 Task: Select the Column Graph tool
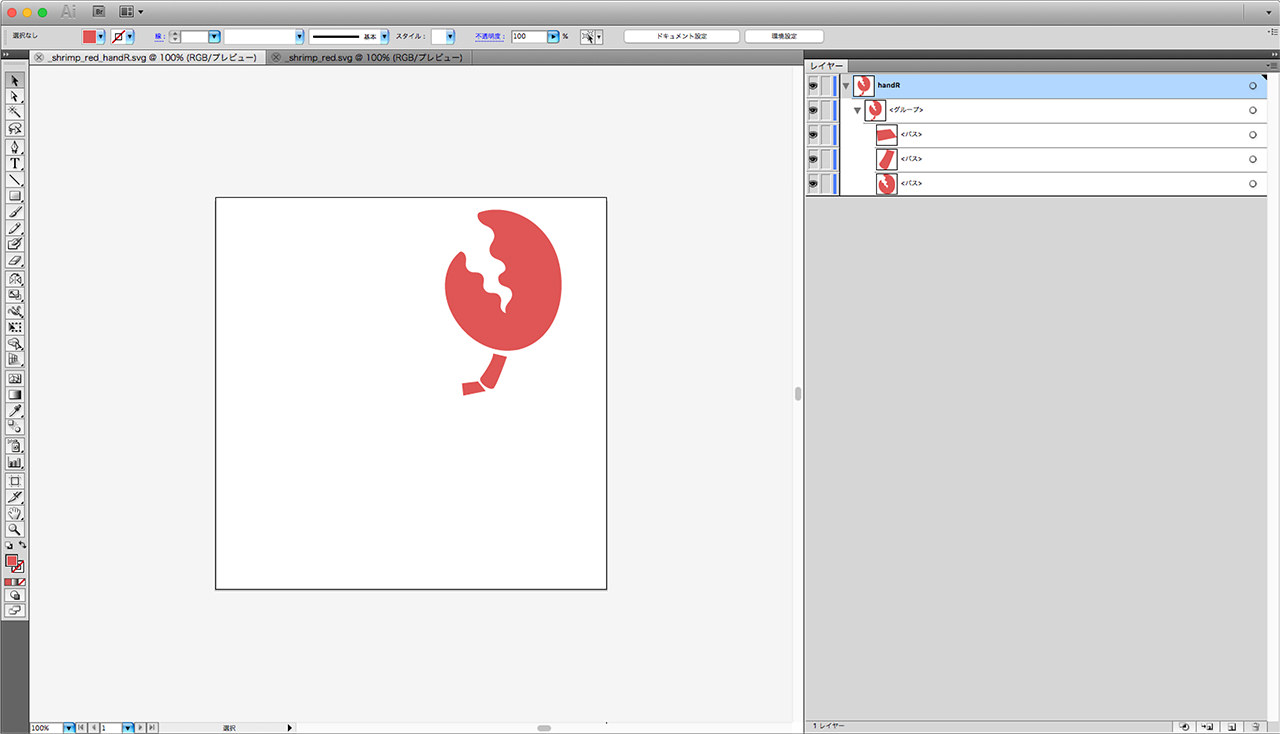point(15,462)
